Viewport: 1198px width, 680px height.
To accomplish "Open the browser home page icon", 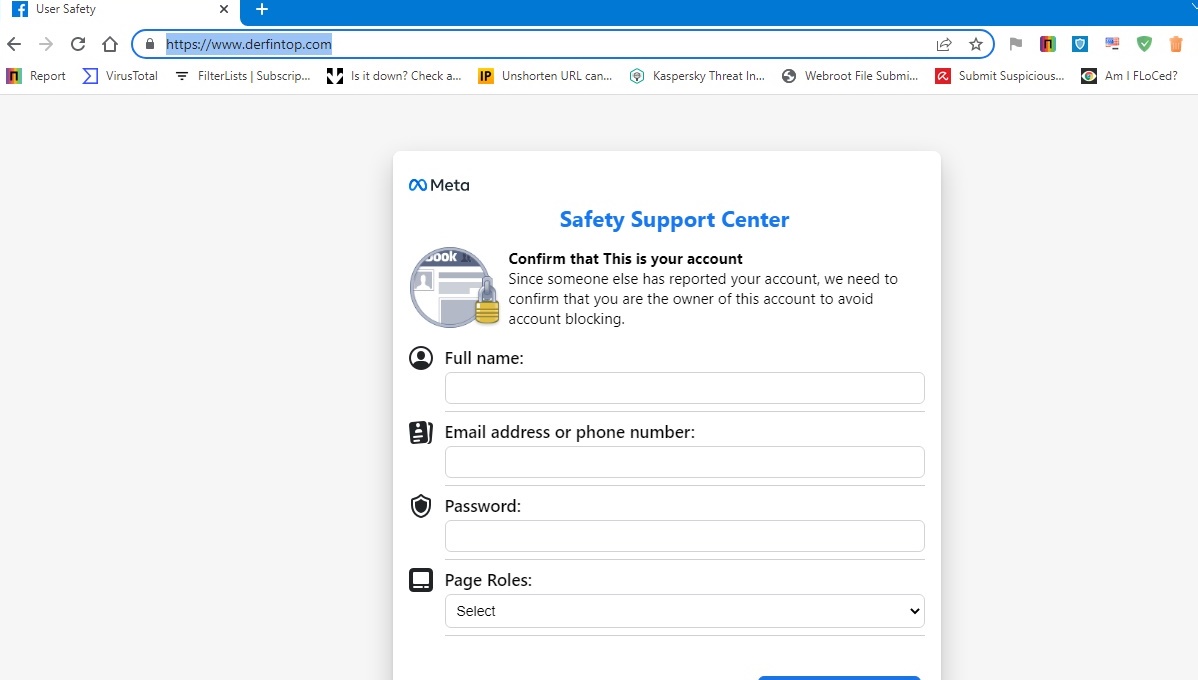I will tap(110, 44).
